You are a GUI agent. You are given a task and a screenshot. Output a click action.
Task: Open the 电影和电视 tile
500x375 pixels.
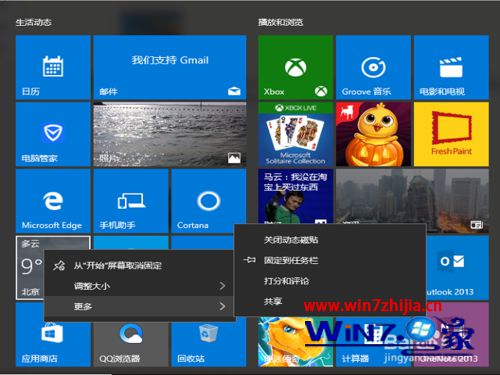451,67
